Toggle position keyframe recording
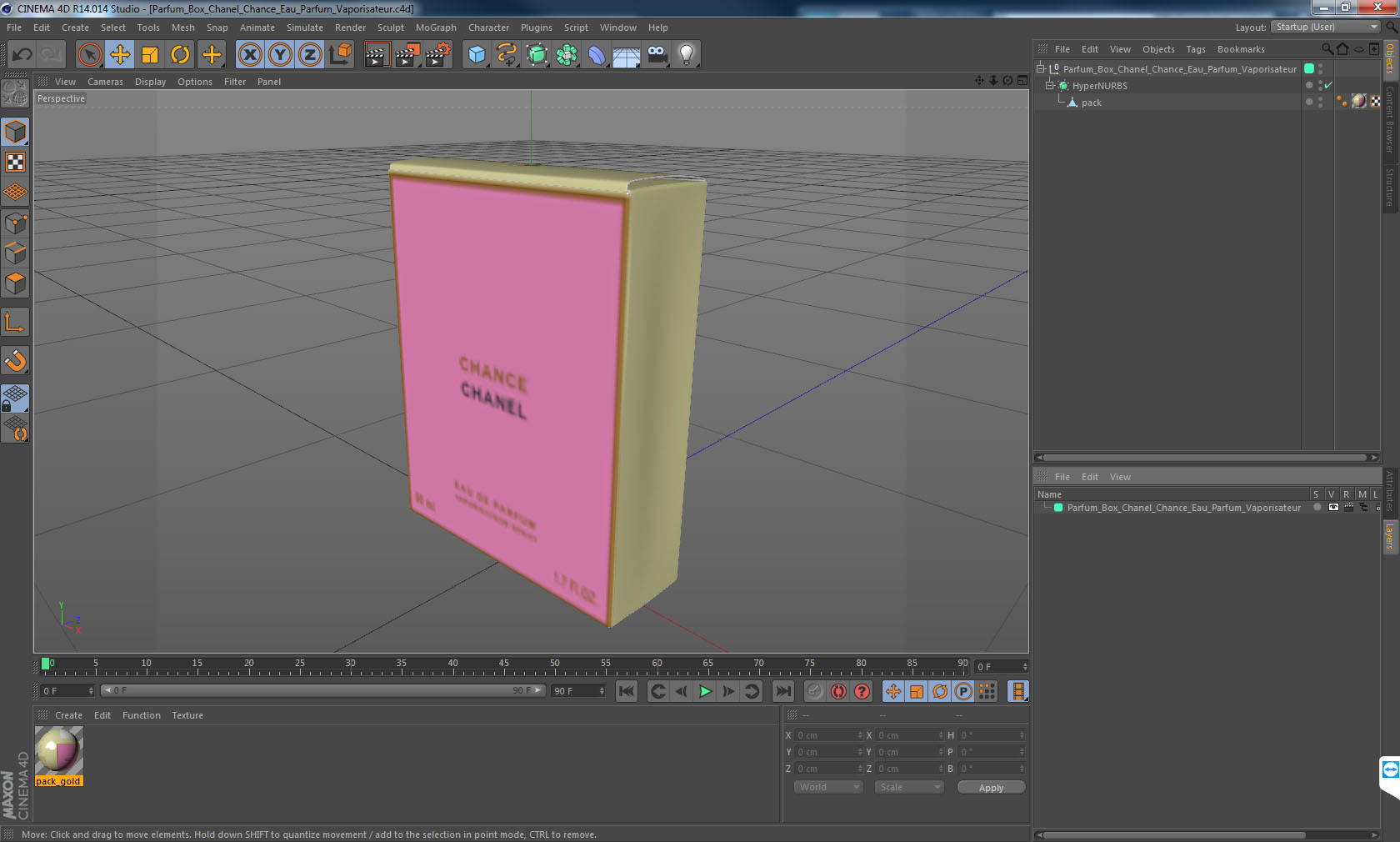Screen dimensions: 1400x842 (893, 691)
